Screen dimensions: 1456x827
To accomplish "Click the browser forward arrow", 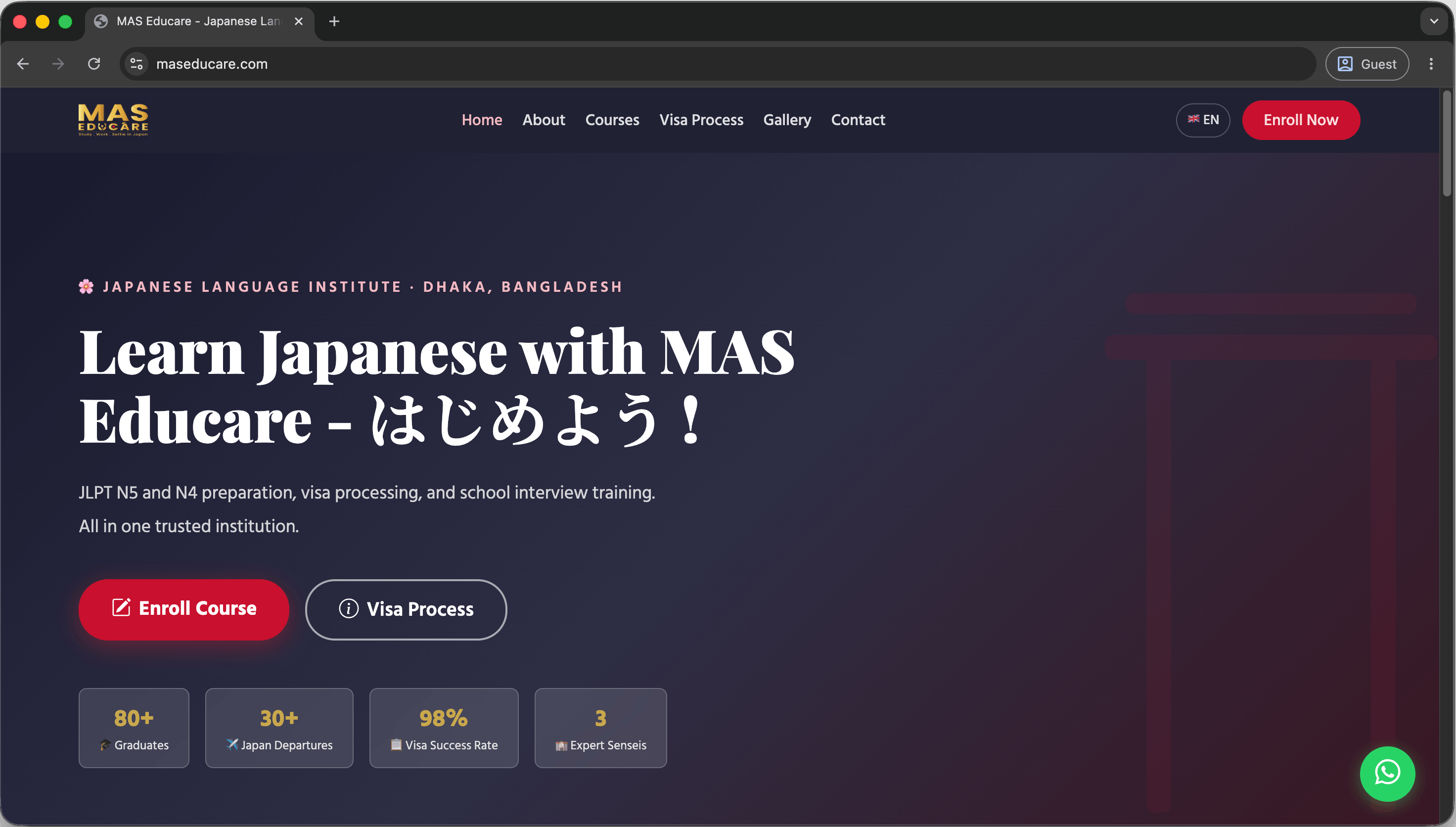I will 58,64.
